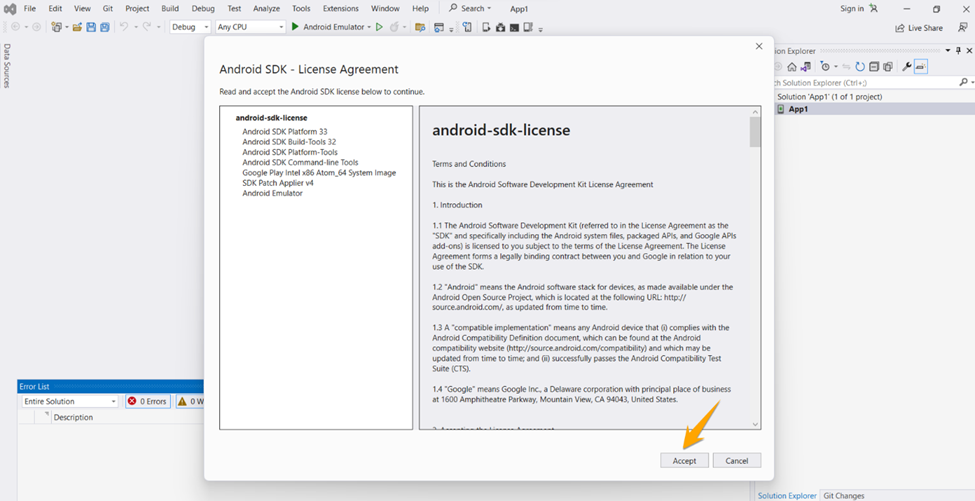Toggle Preview Selected Items icon
This screenshot has width=975, height=501.
tap(921, 67)
